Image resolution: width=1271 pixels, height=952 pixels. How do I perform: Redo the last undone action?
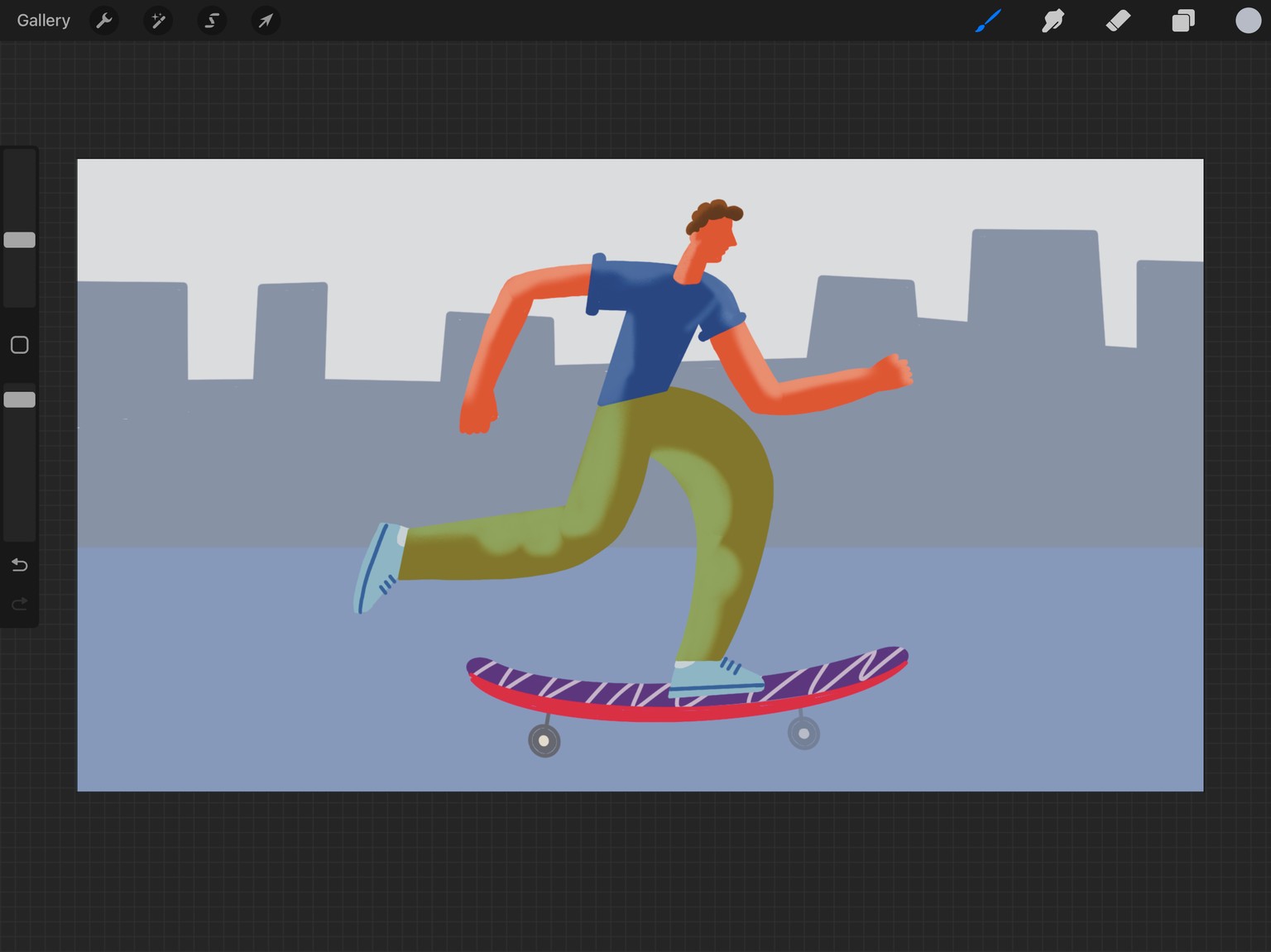point(20,604)
